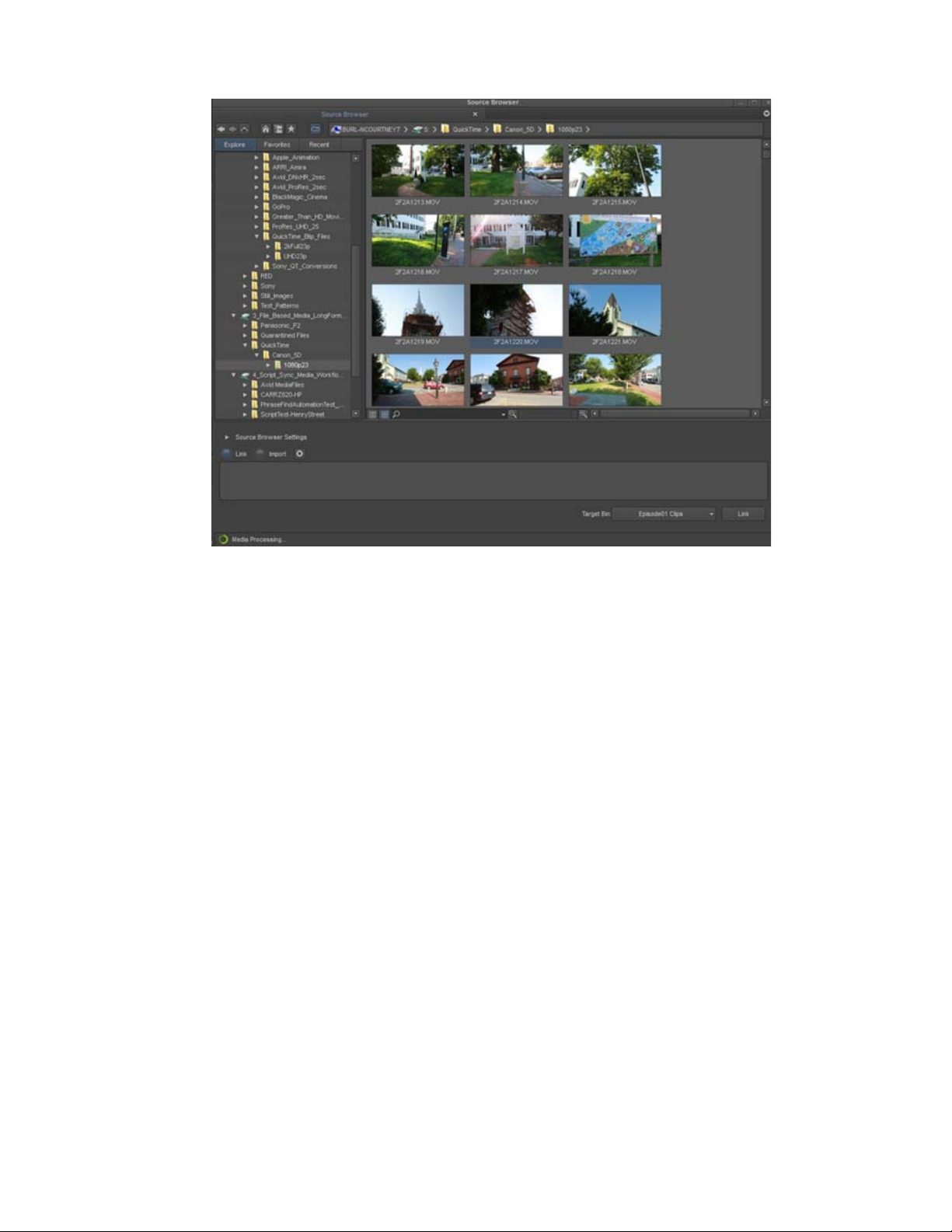Select the Still_Images folder

pyautogui.click(x=277, y=296)
